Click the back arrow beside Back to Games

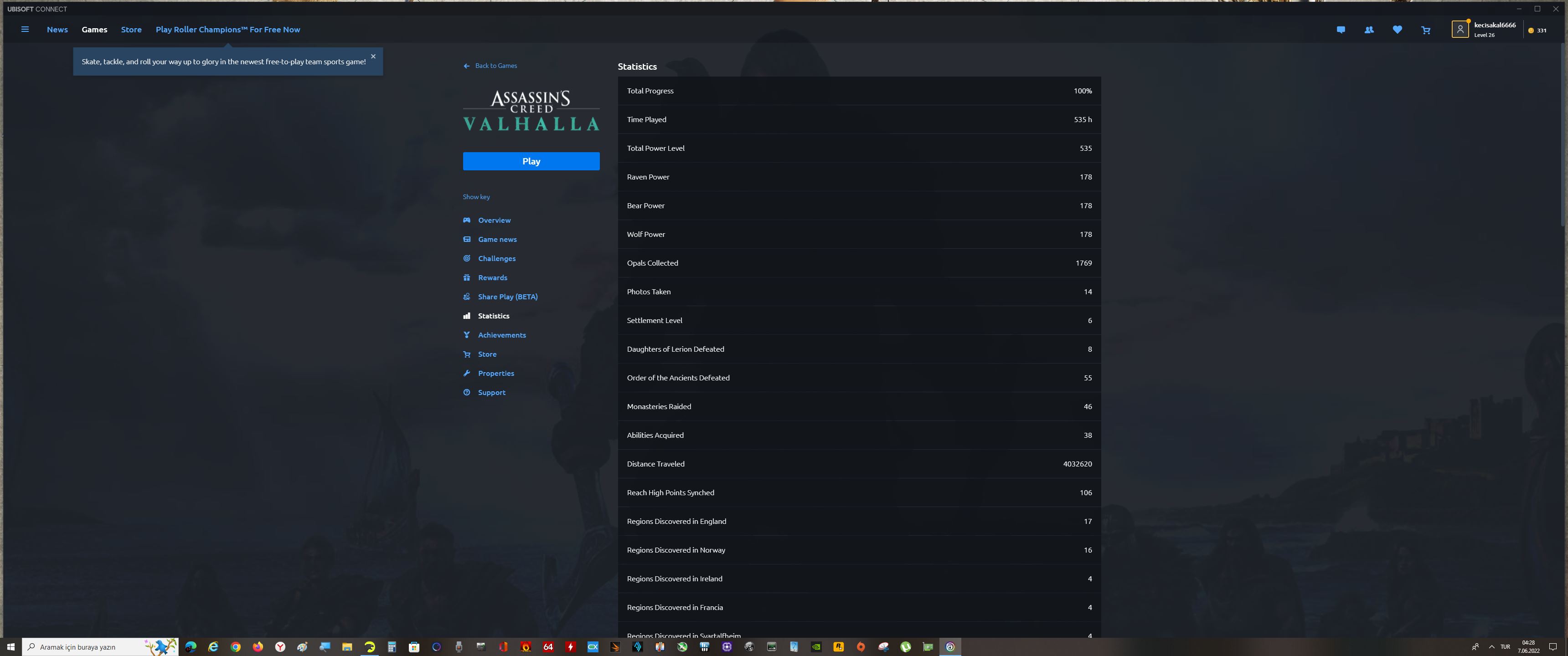tap(466, 66)
